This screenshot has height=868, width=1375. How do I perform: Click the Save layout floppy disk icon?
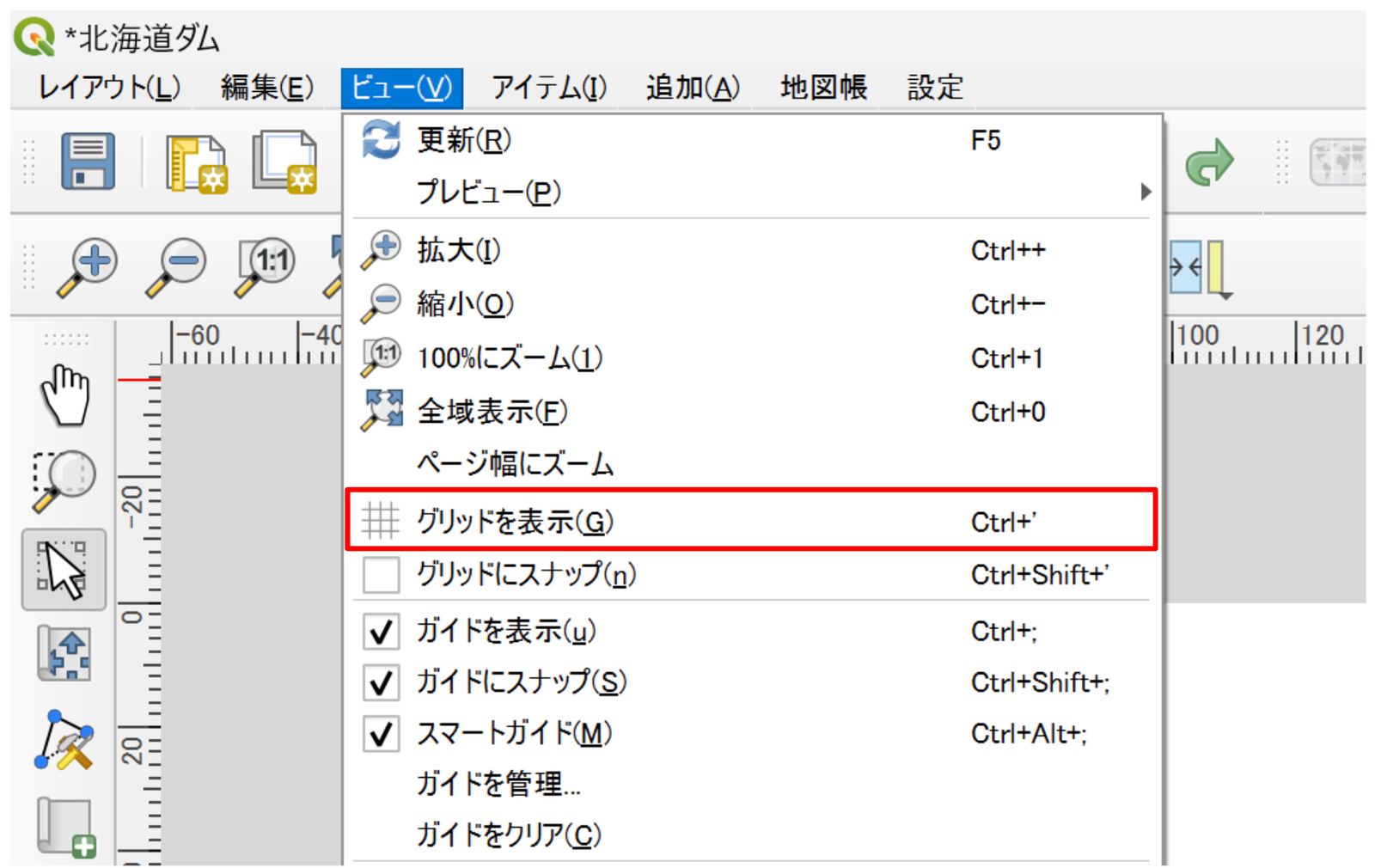point(88,162)
